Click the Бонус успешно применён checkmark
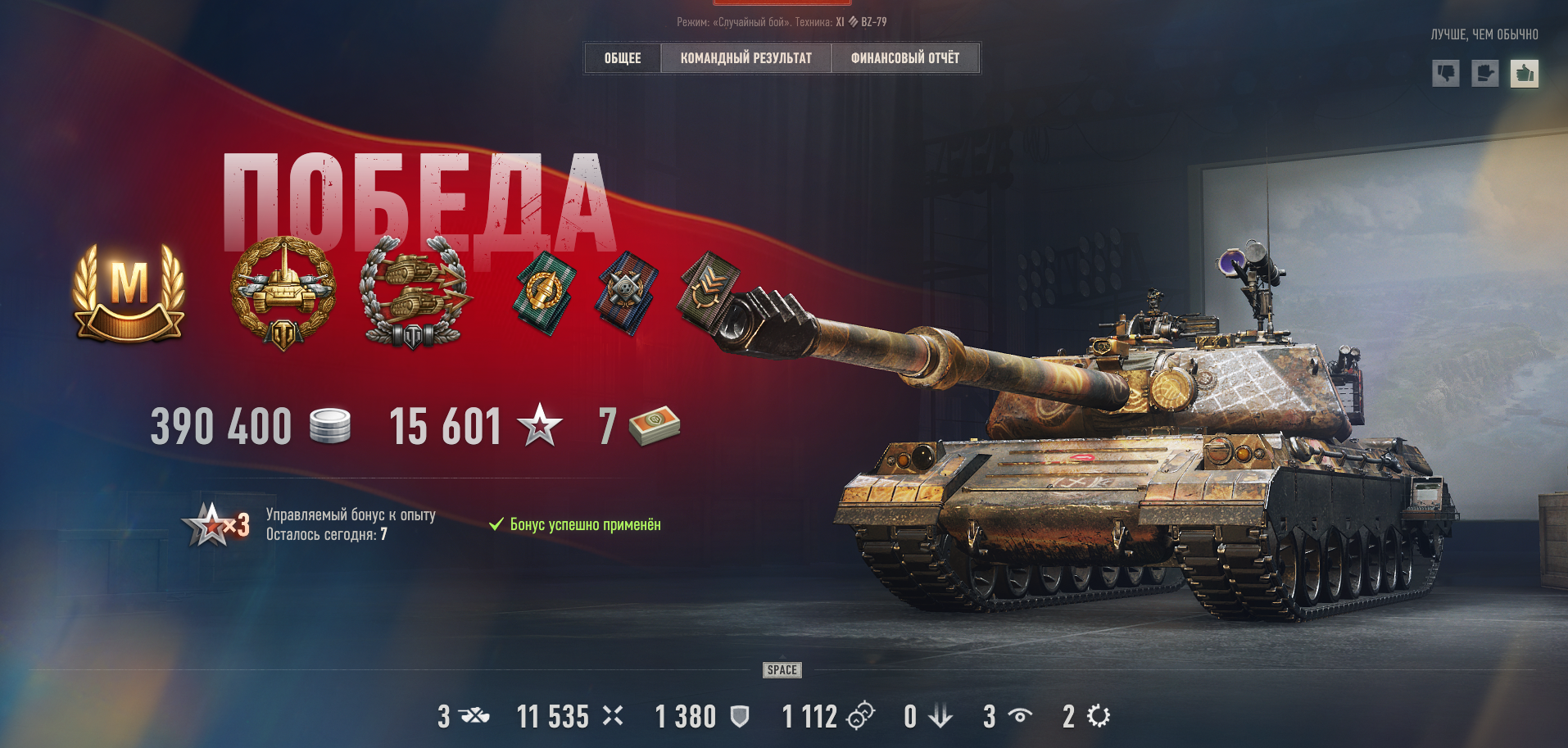Image resolution: width=1568 pixels, height=748 pixels. coord(496,524)
